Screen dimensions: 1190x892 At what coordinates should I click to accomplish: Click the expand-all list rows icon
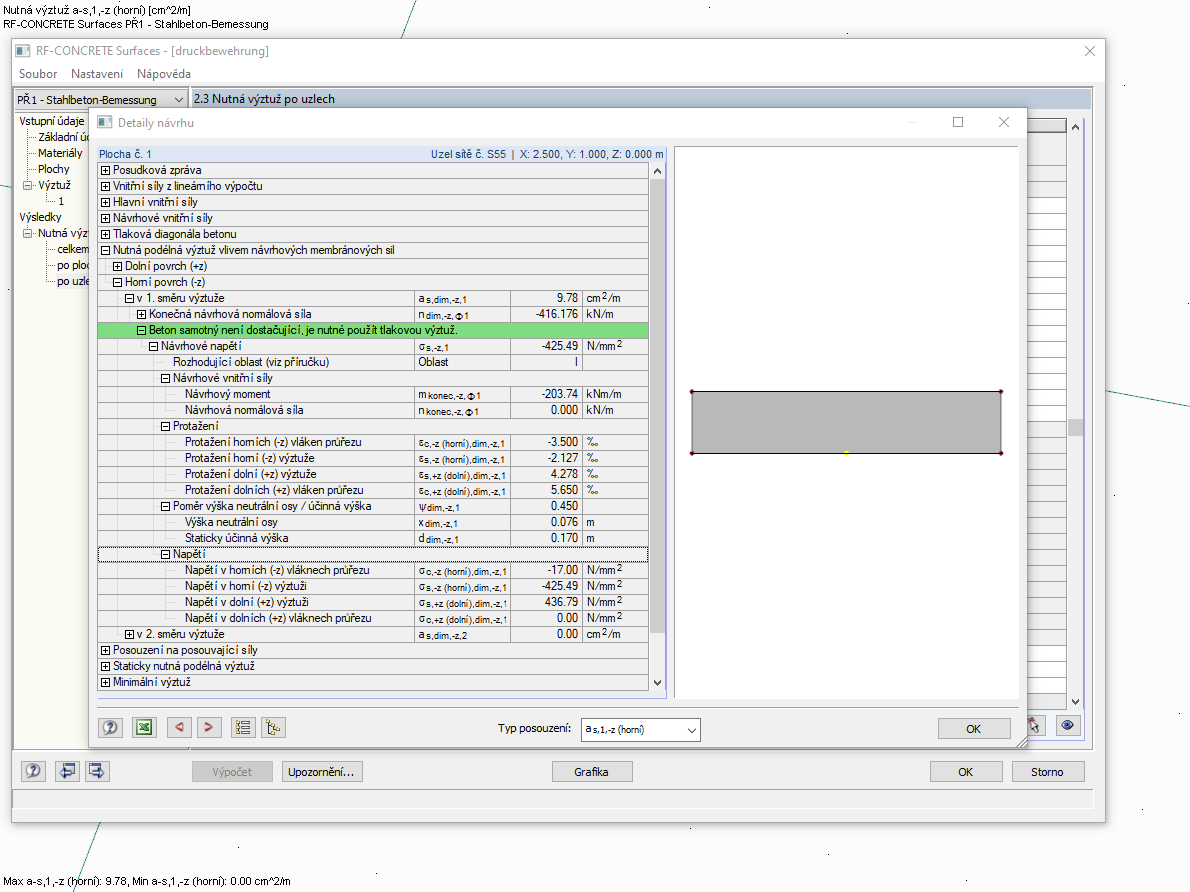click(x=243, y=727)
